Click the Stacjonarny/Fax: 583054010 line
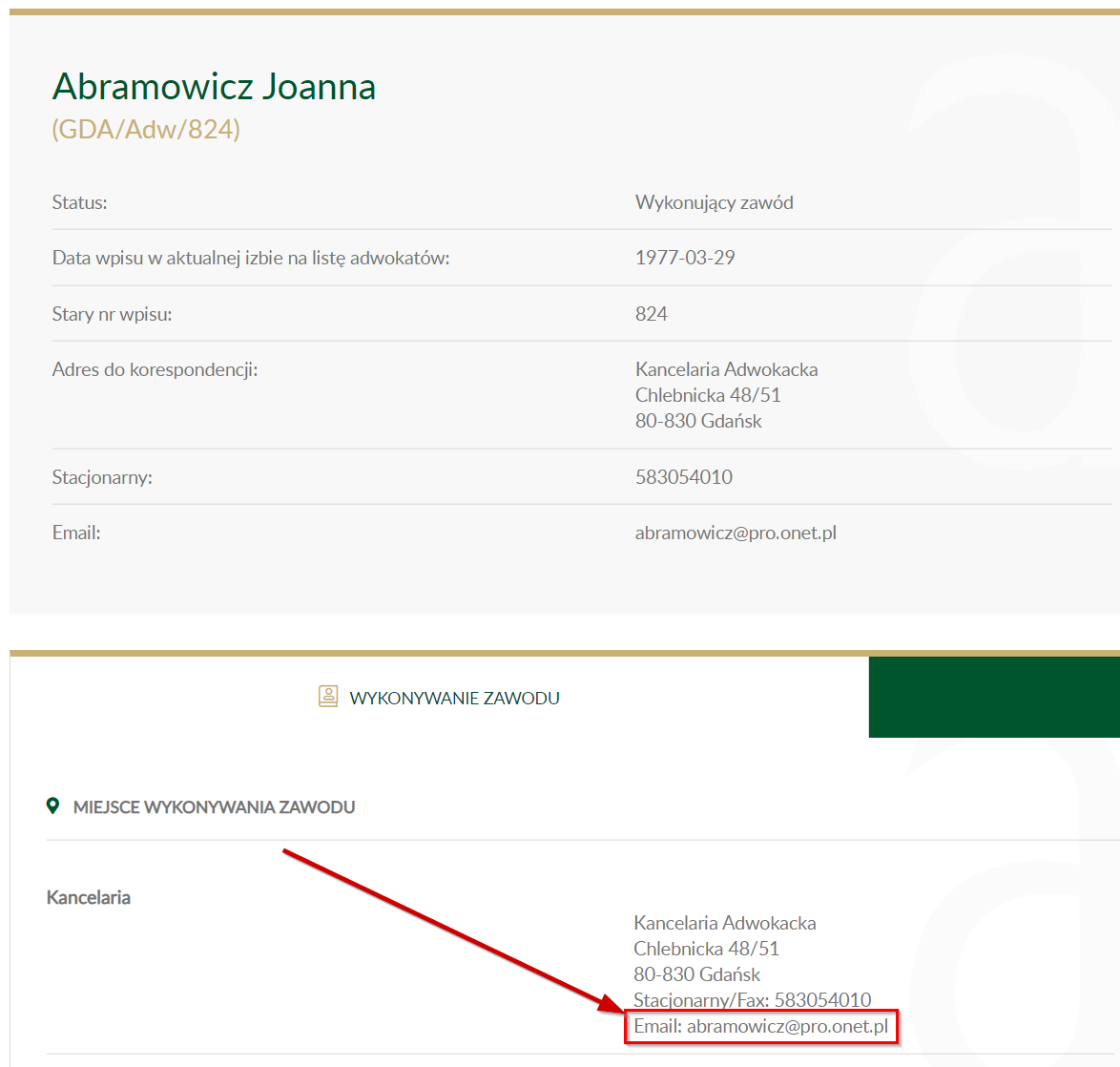 point(753,1000)
